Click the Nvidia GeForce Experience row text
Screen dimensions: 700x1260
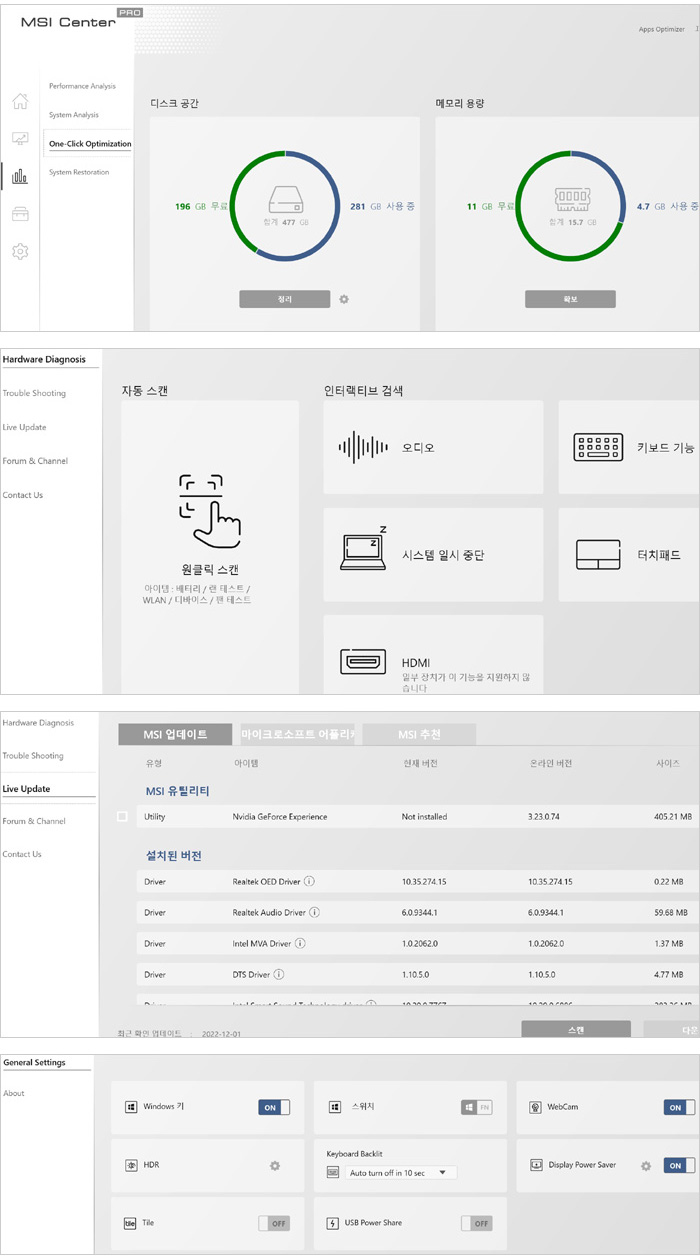279,817
